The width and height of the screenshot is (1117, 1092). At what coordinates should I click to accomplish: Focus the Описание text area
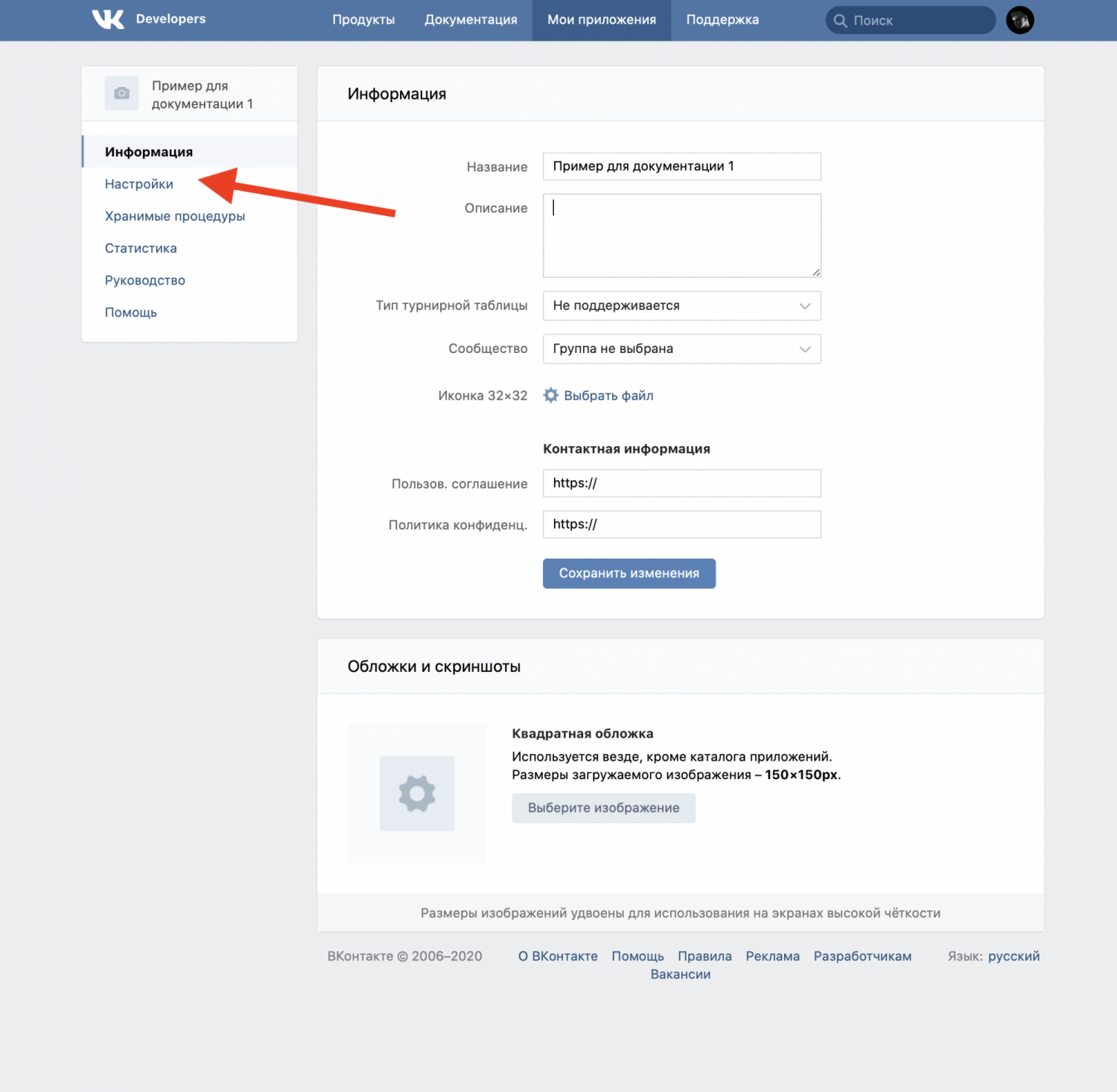pos(681,235)
